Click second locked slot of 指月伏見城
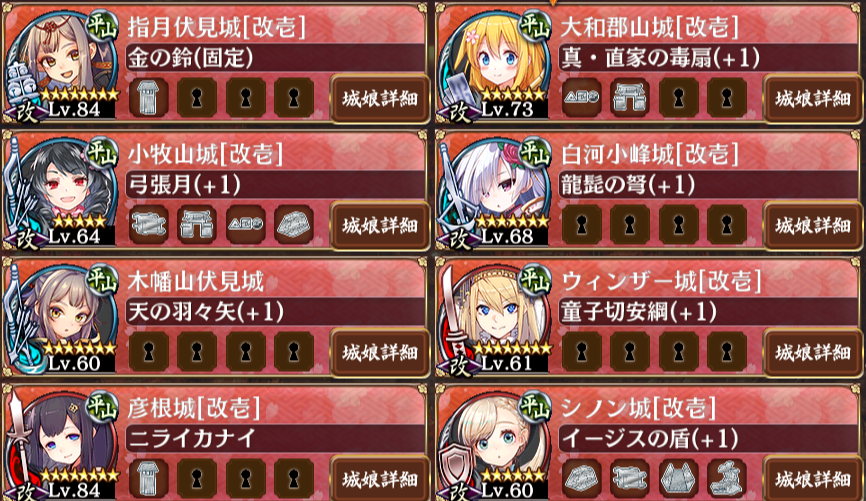Image resolution: width=866 pixels, height=501 pixels. pos(245,98)
